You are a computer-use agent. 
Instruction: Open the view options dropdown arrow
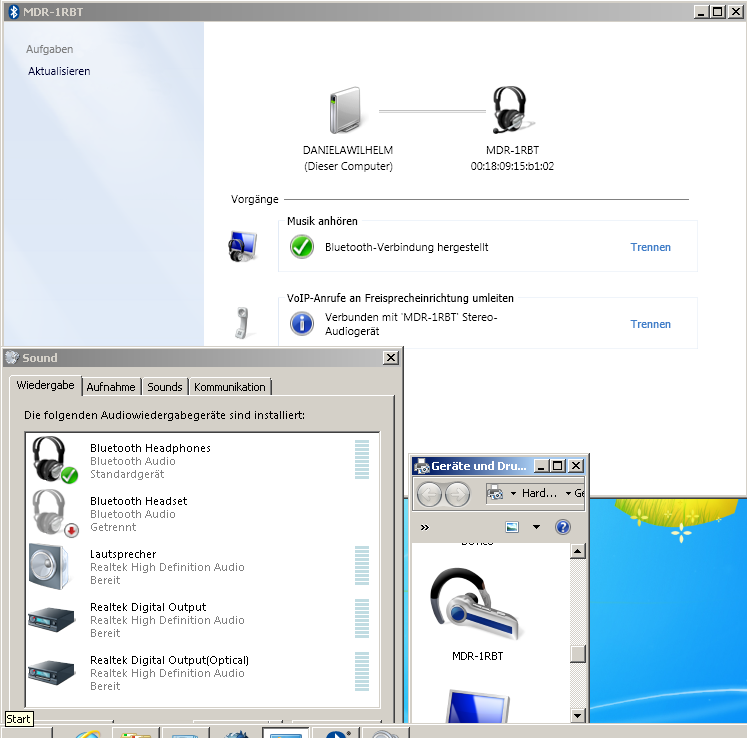(536, 527)
